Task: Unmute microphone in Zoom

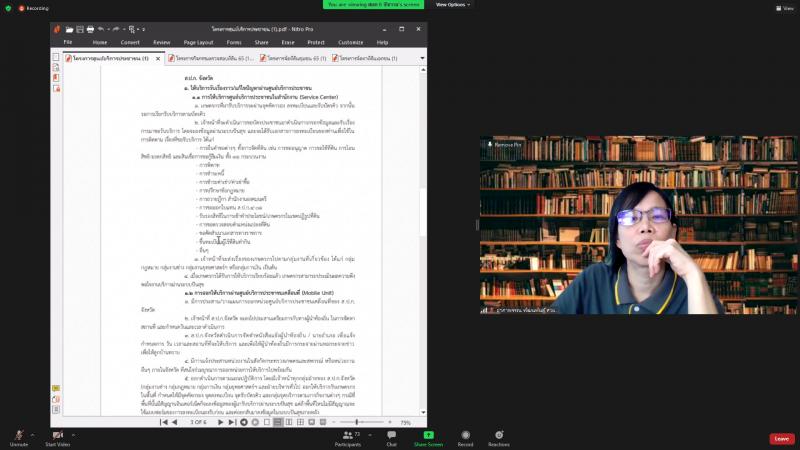Action: 19,438
